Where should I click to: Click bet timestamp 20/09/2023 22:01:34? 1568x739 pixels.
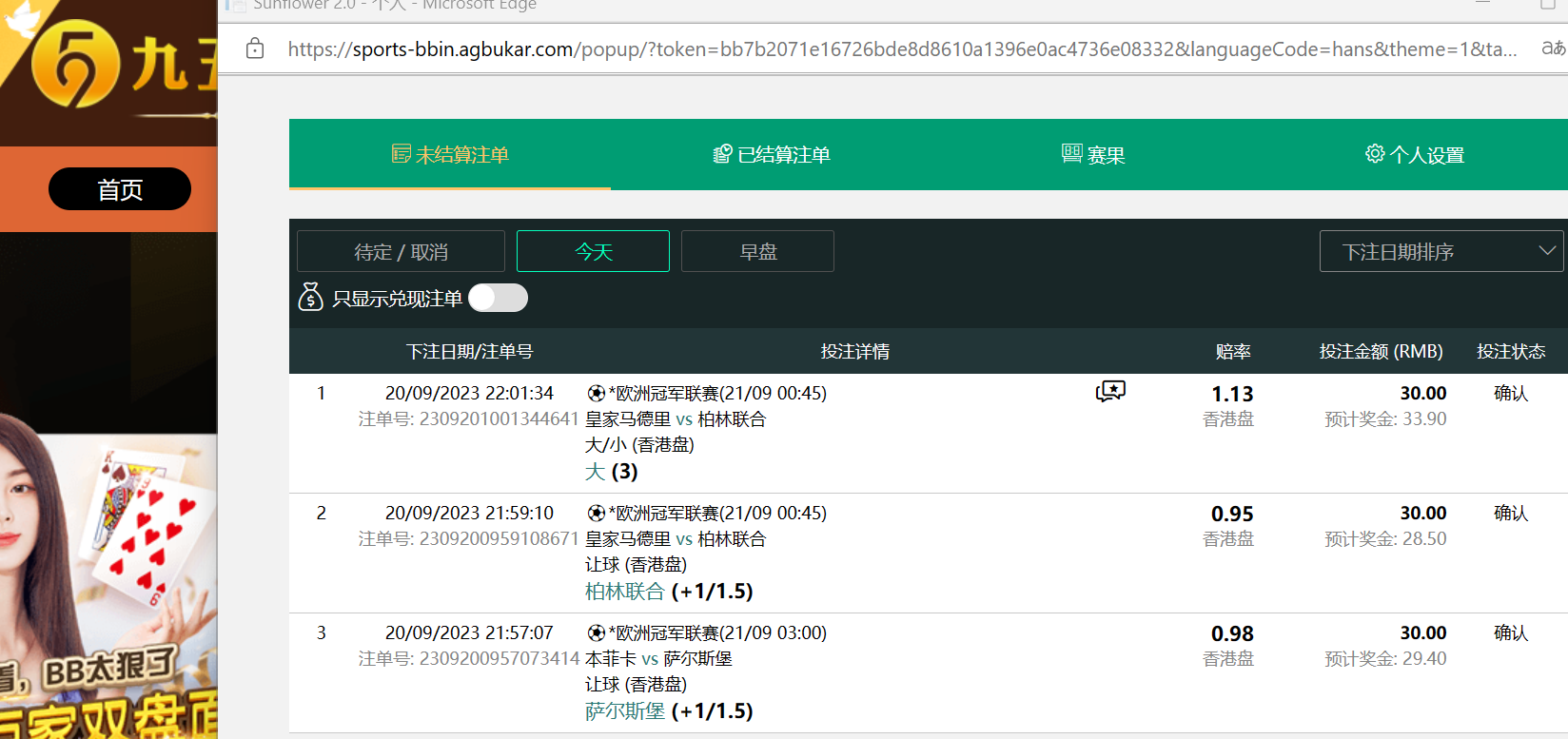coord(469,393)
